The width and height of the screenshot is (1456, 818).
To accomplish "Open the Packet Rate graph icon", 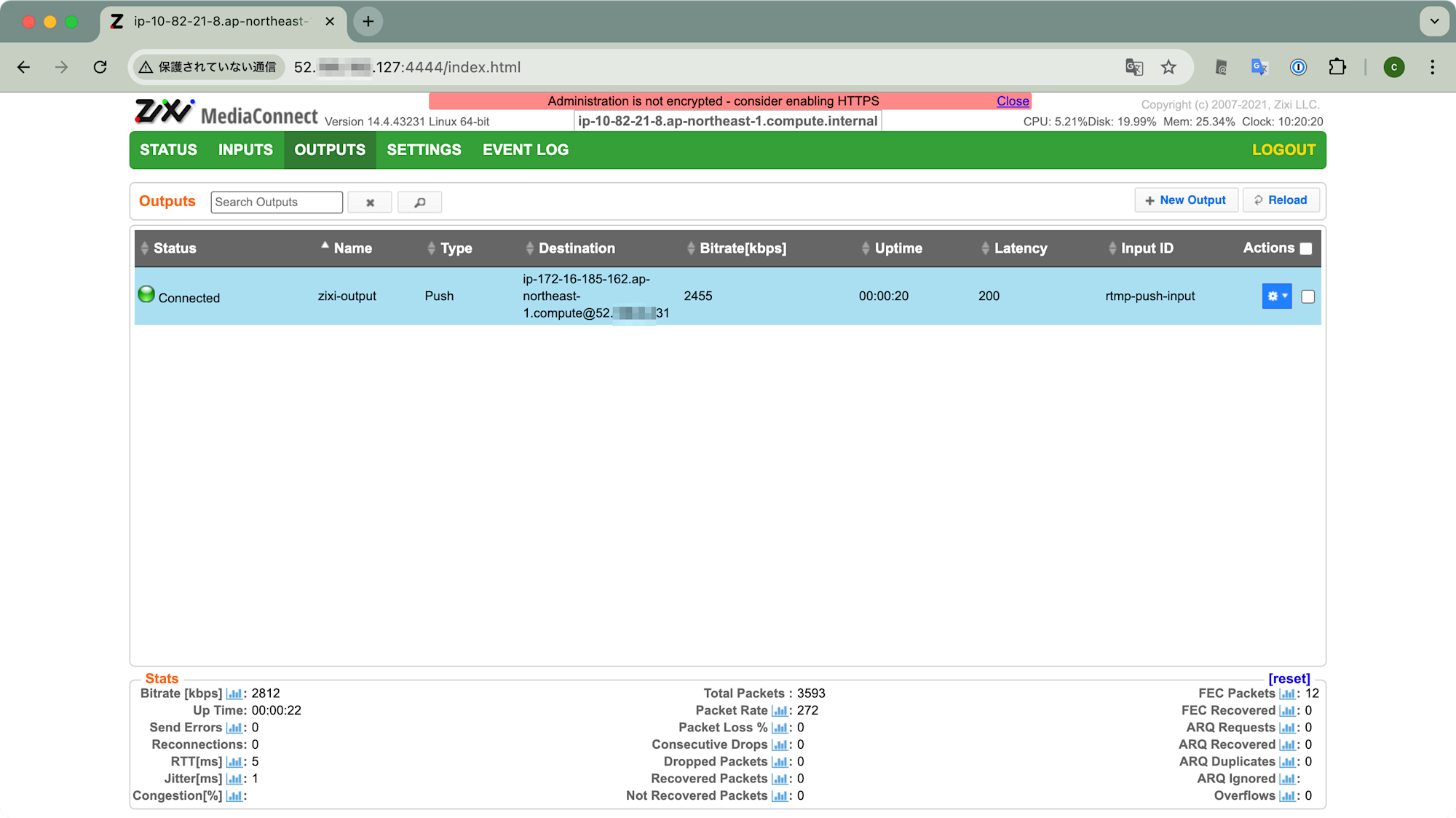I will pos(779,711).
